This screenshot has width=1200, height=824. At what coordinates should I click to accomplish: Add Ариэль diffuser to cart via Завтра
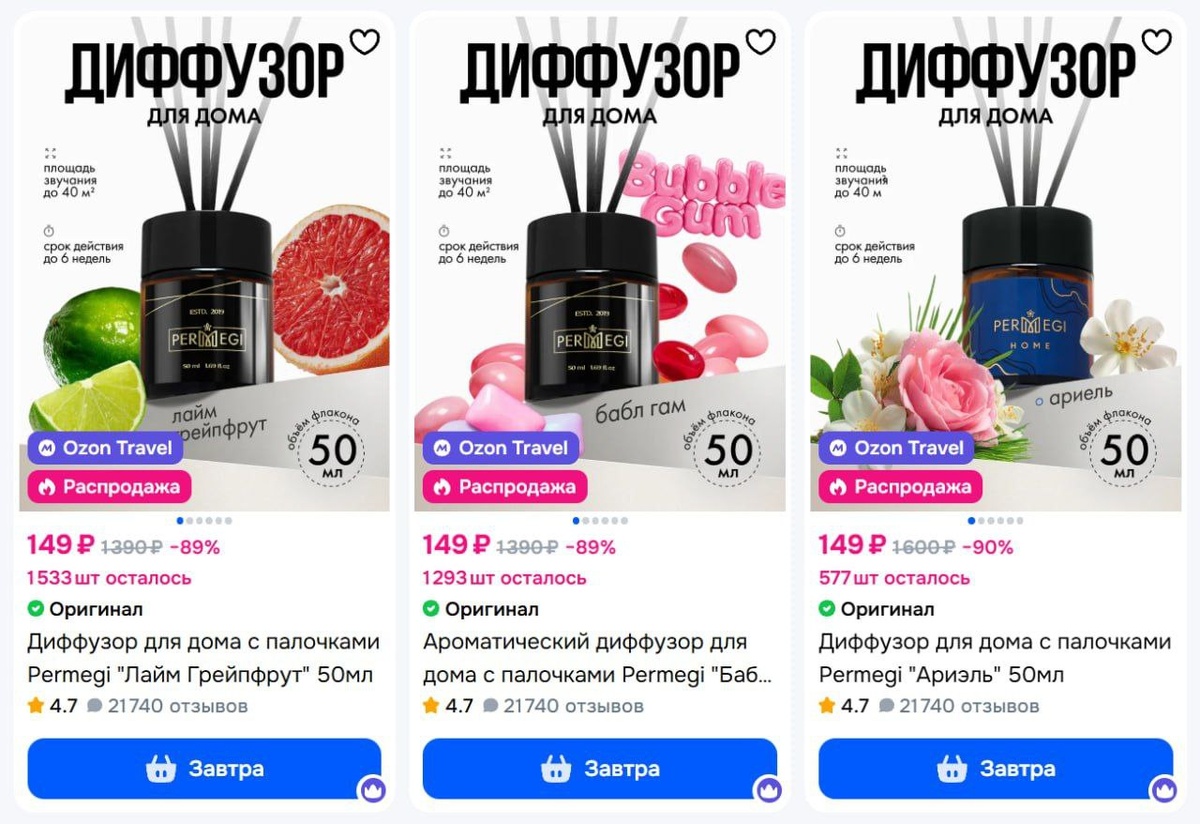click(x=996, y=769)
